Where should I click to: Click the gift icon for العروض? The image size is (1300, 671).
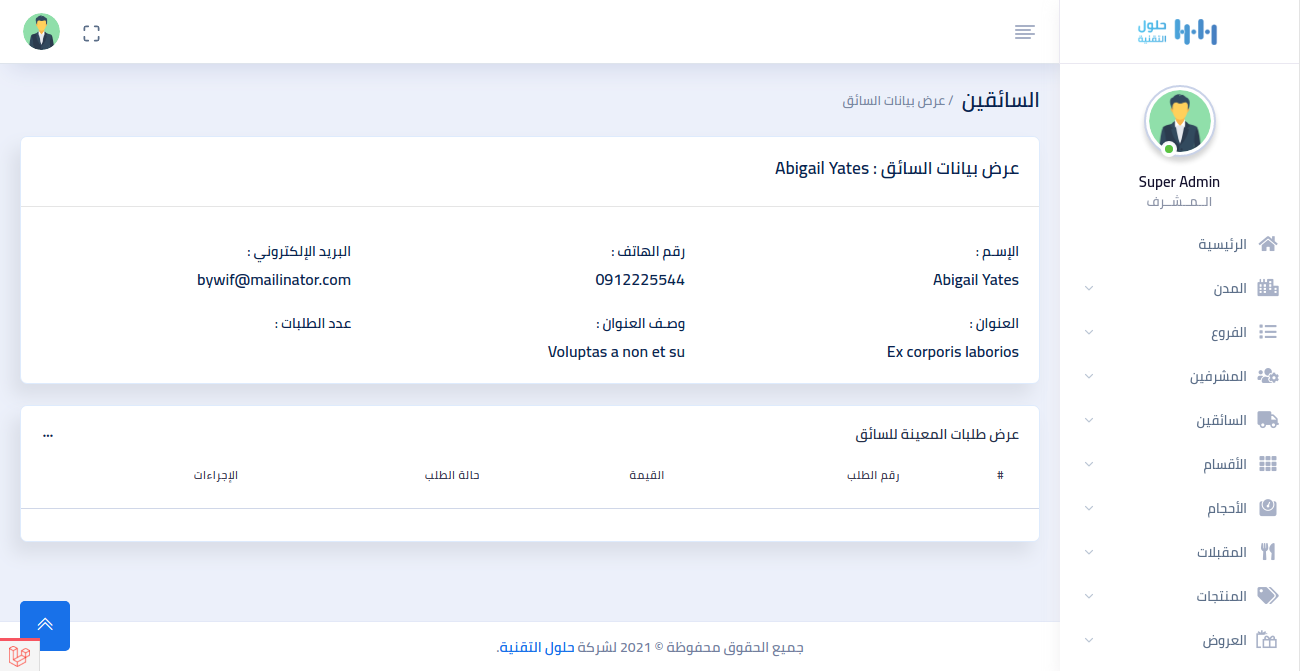1268,640
